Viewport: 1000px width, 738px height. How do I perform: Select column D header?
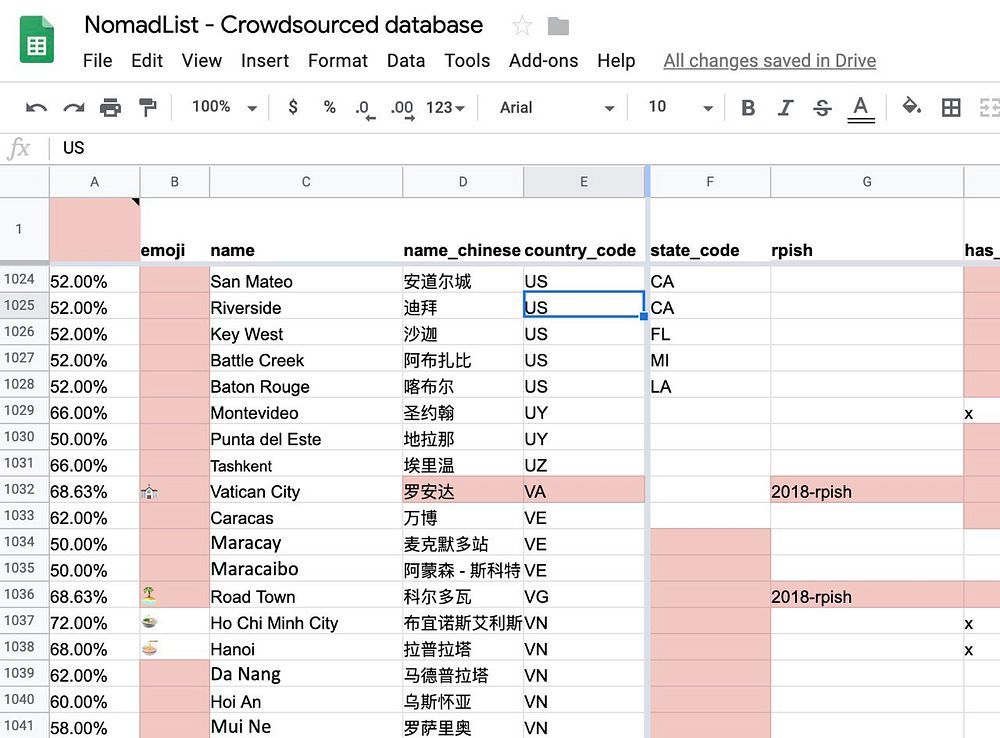pos(463,182)
